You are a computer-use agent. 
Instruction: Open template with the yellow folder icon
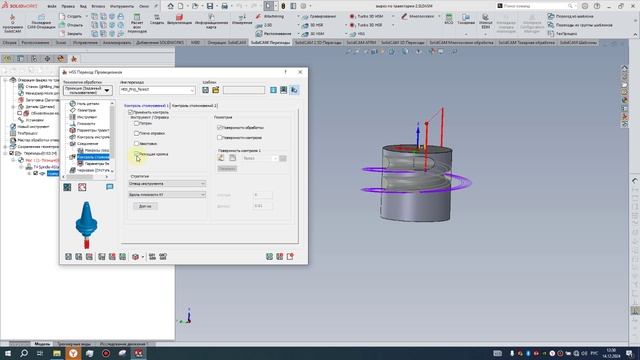(216, 90)
